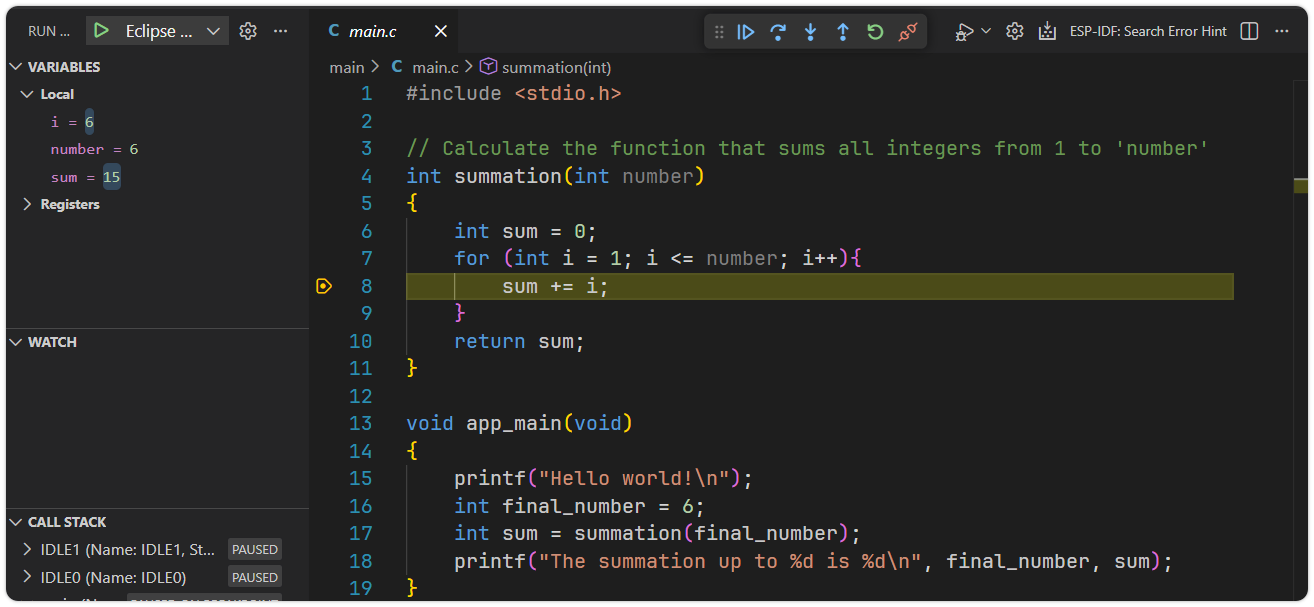The image size is (1314, 607).
Task: Collapse the Local variables group
Action: [27, 94]
